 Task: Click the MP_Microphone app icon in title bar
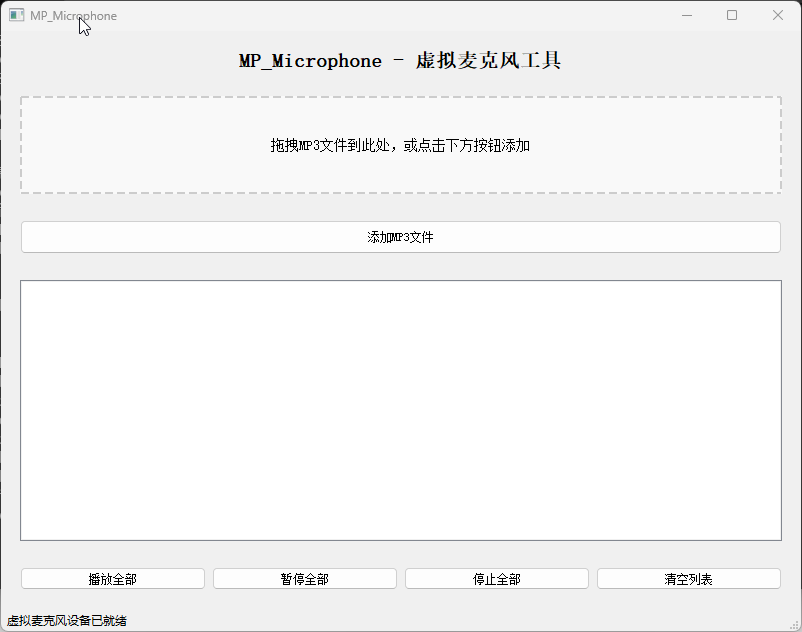point(16,15)
